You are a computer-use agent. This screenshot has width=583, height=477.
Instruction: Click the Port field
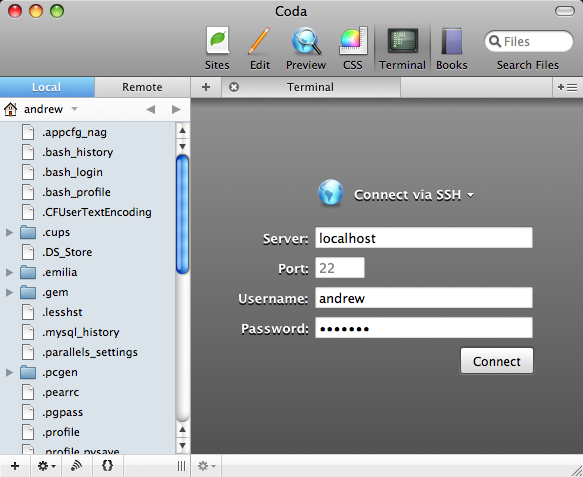(340, 268)
